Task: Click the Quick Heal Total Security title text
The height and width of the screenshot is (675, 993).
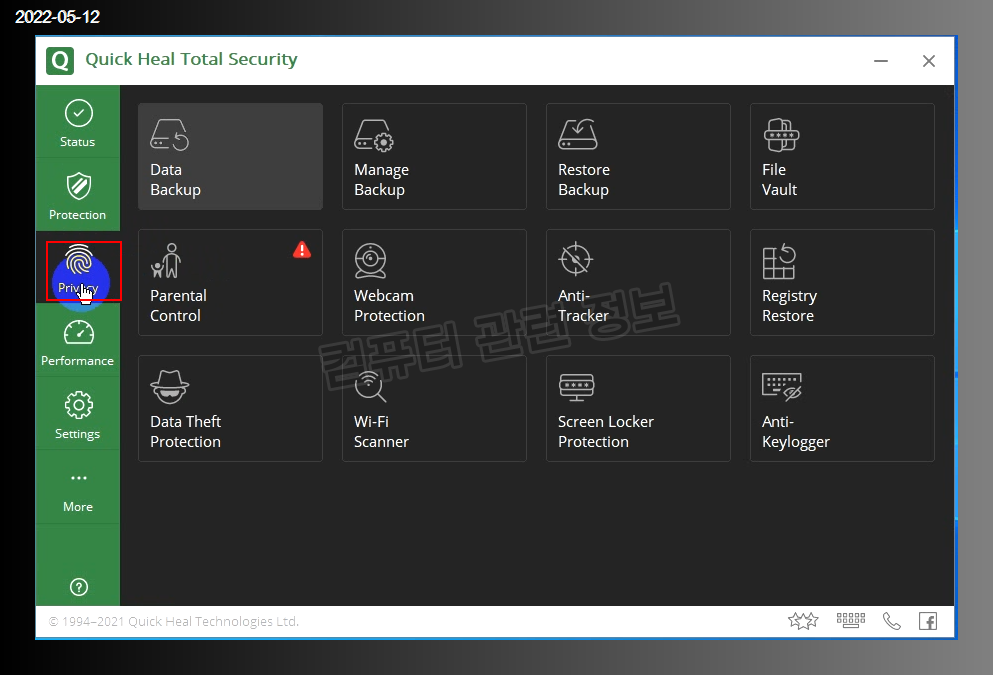Action: 191,60
